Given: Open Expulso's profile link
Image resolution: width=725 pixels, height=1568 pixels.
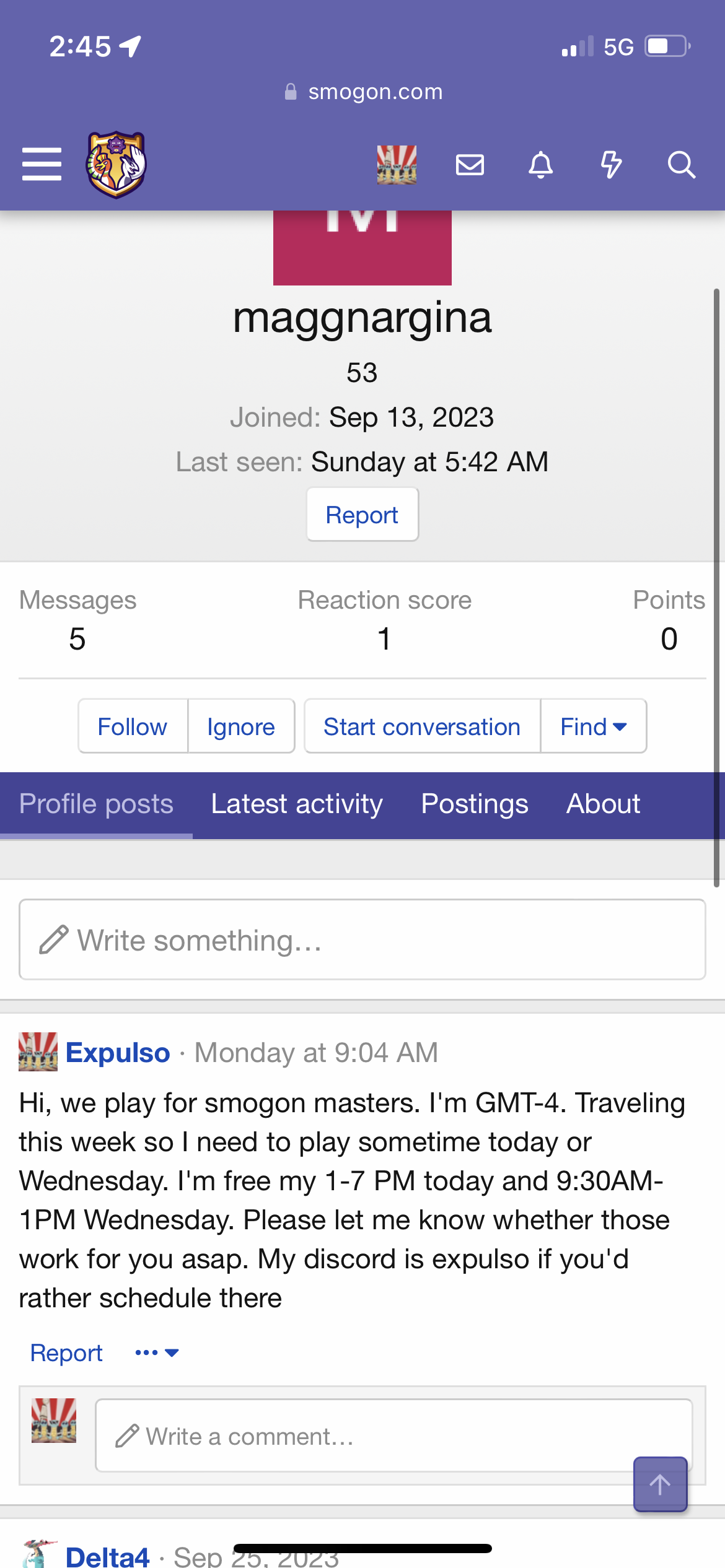Looking at the screenshot, I should click(118, 1053).
